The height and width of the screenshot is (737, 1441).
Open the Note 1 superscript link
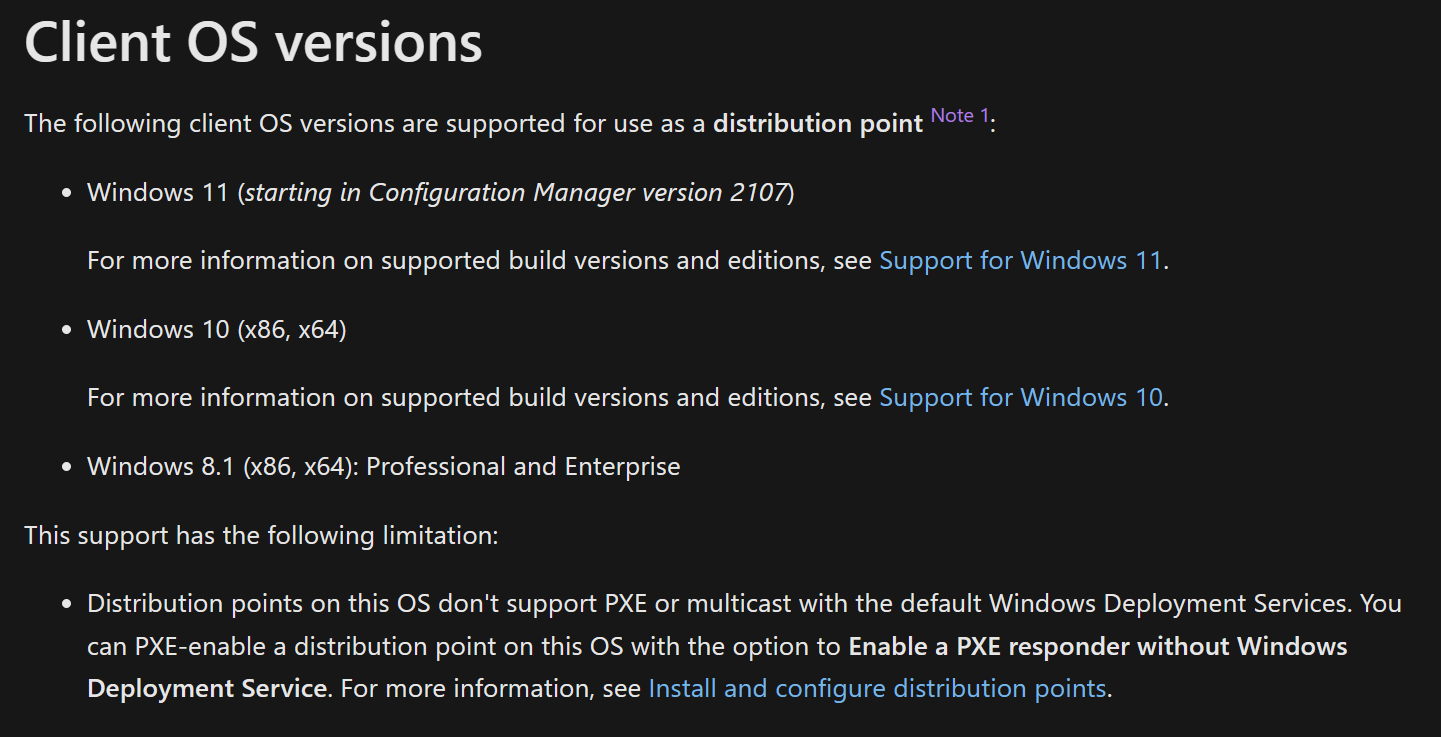pyautogui.click(x=960, y=115)
